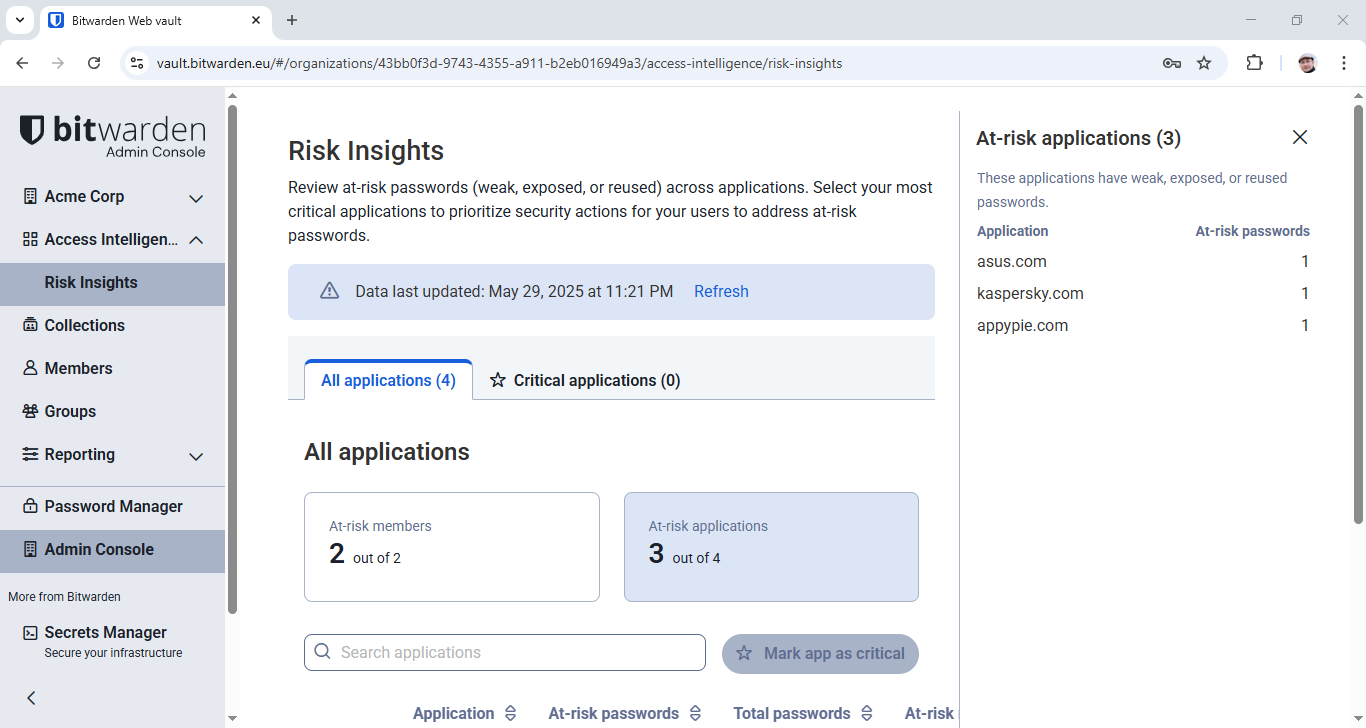1366x728 pixels.
Task: Click the Secrets Manager terminal icon
Action: [x=30, y=632]
